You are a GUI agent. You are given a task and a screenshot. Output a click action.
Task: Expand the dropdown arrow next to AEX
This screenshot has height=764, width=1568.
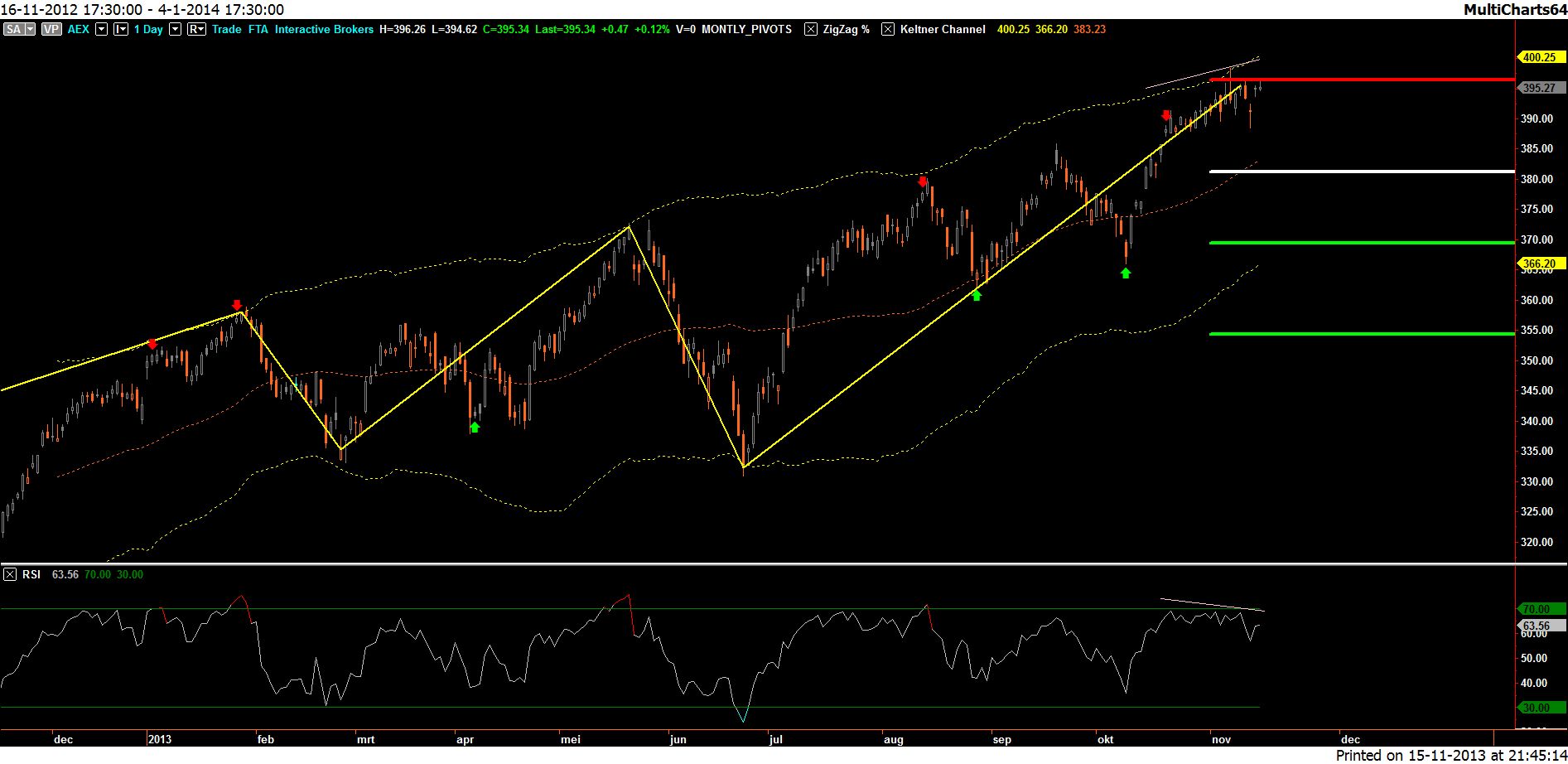click(102, 29)
